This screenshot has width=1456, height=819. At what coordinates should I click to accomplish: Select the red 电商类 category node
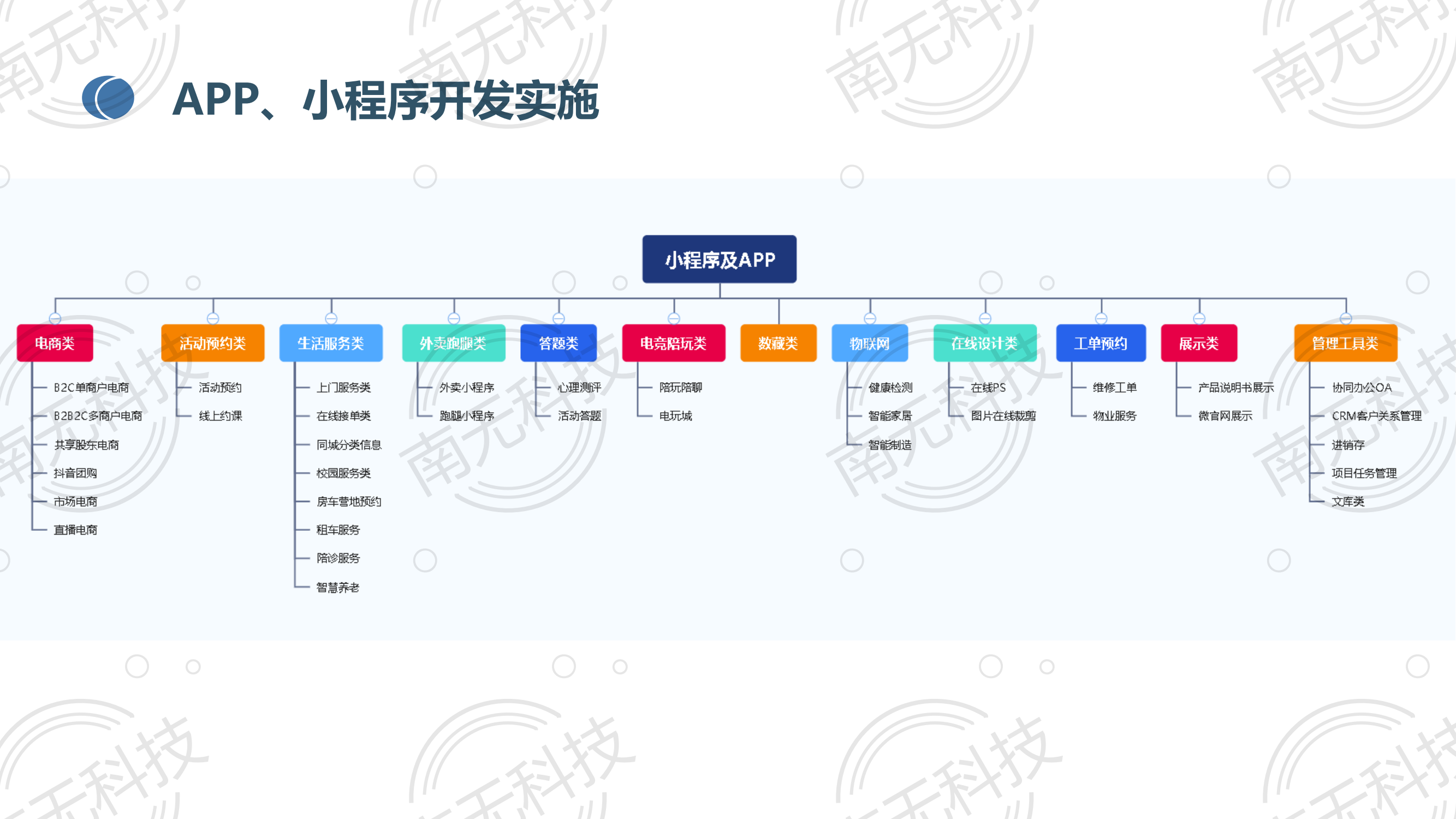pyautogui.click(x=55, y=343)
